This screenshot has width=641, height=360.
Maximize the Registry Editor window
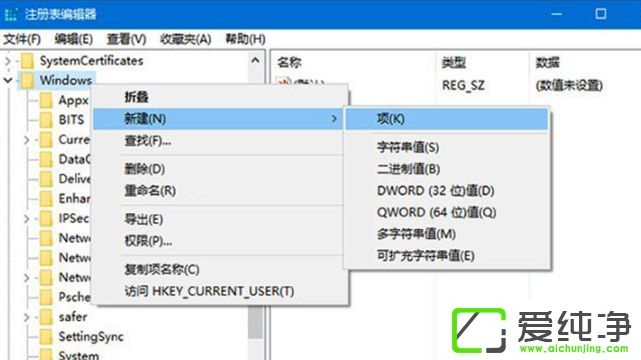[x=601, y=14]
